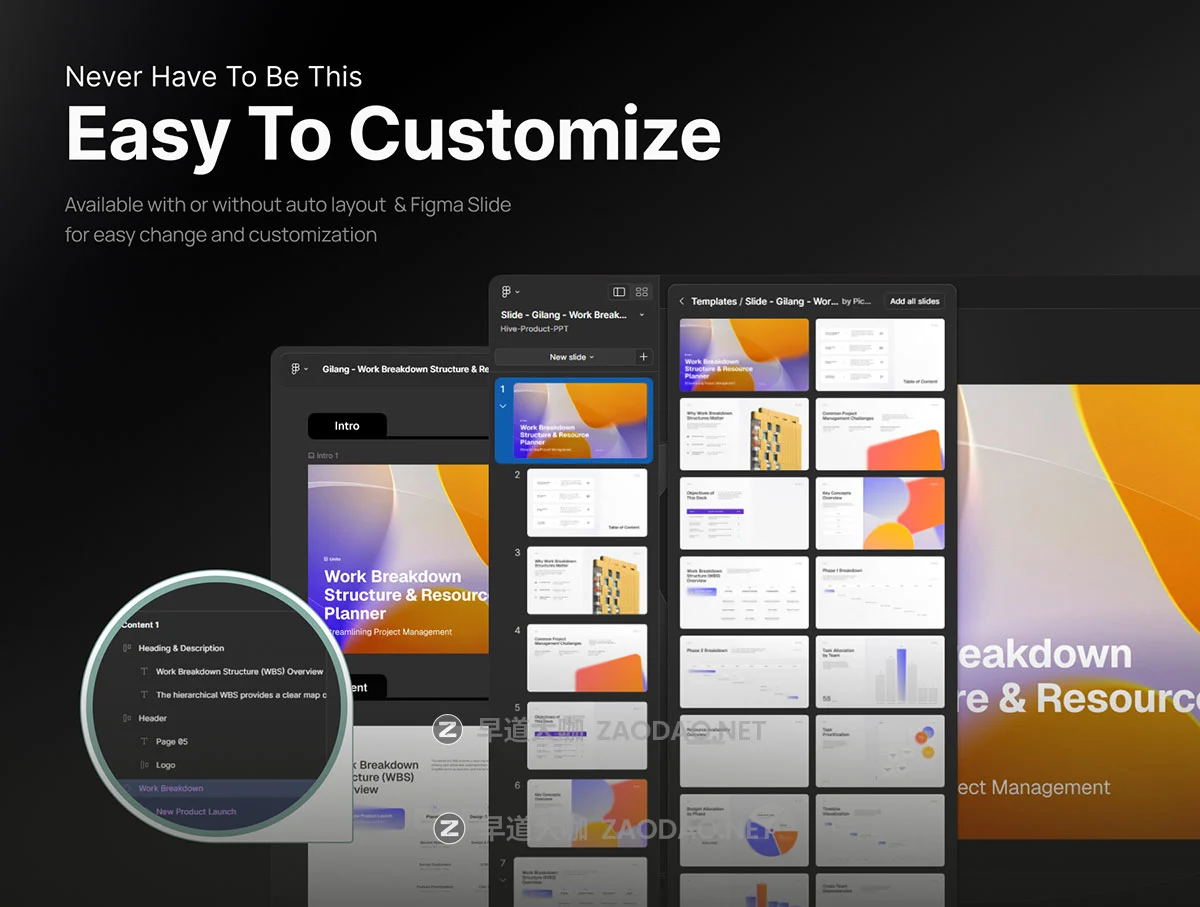
Task: Select the Work Breakdown layer
Action: 171,788
